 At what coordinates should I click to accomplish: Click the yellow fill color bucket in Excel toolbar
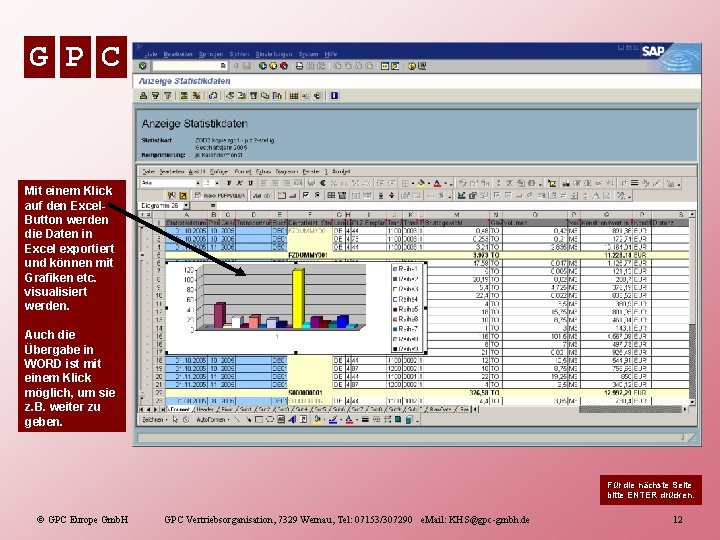(421, 183)
